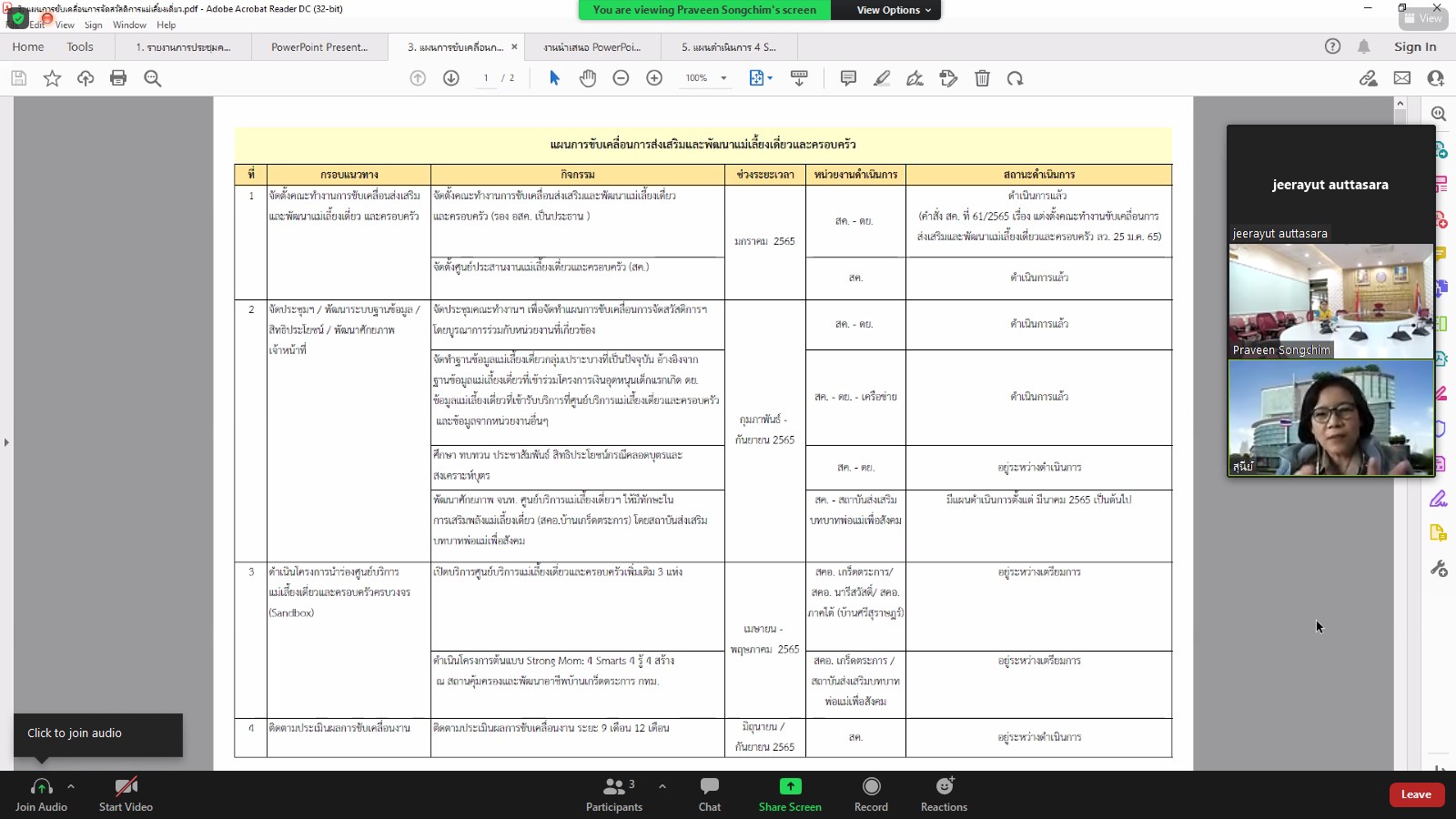The image size is (1456, 819).
Task: Select Praveen Songchim video thumbnail
Action: tap(1330, 301)
